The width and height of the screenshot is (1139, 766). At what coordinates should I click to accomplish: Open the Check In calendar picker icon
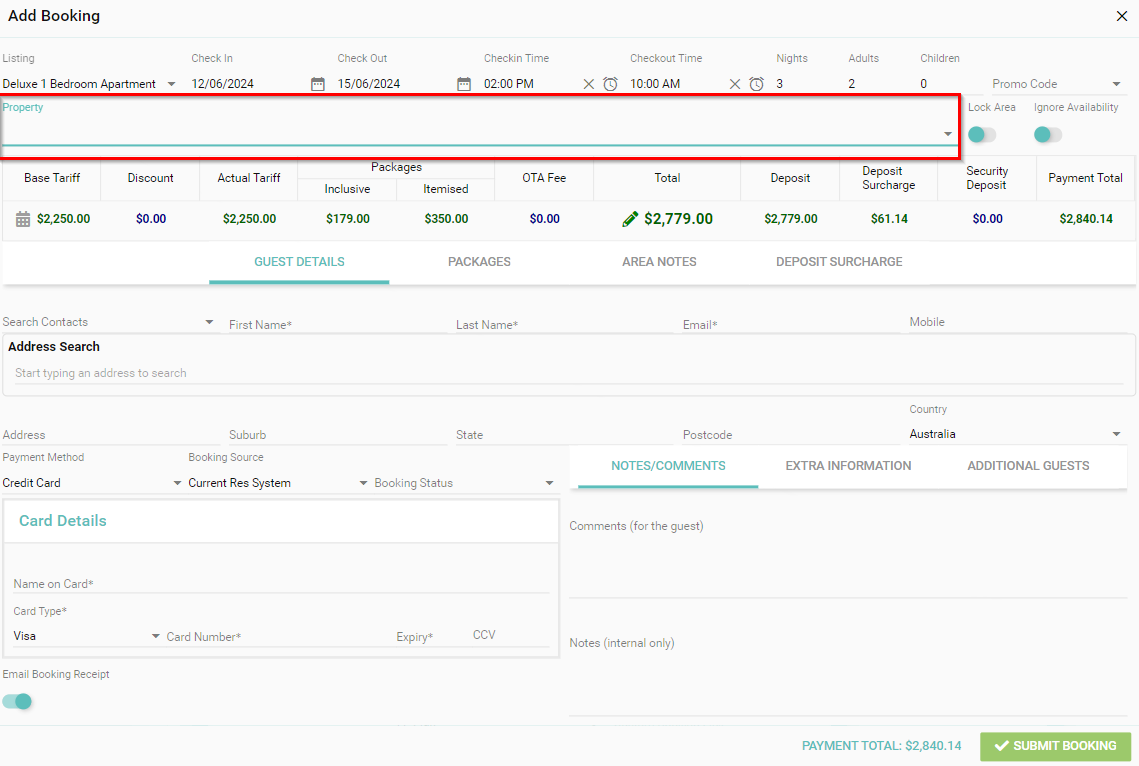pos(318,84)
